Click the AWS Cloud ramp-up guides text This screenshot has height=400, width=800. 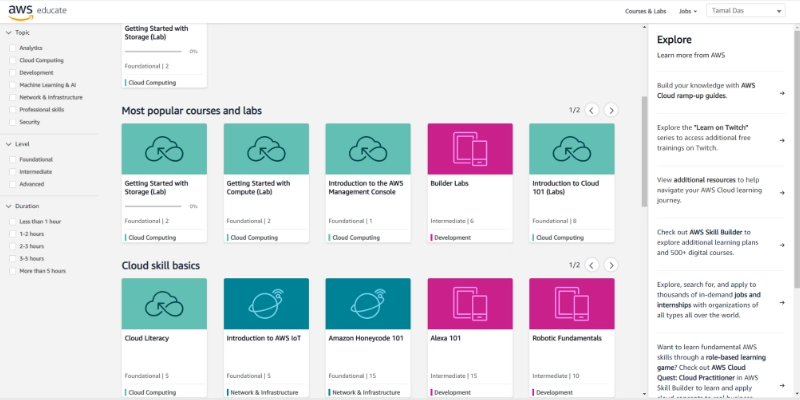[706, 91]
